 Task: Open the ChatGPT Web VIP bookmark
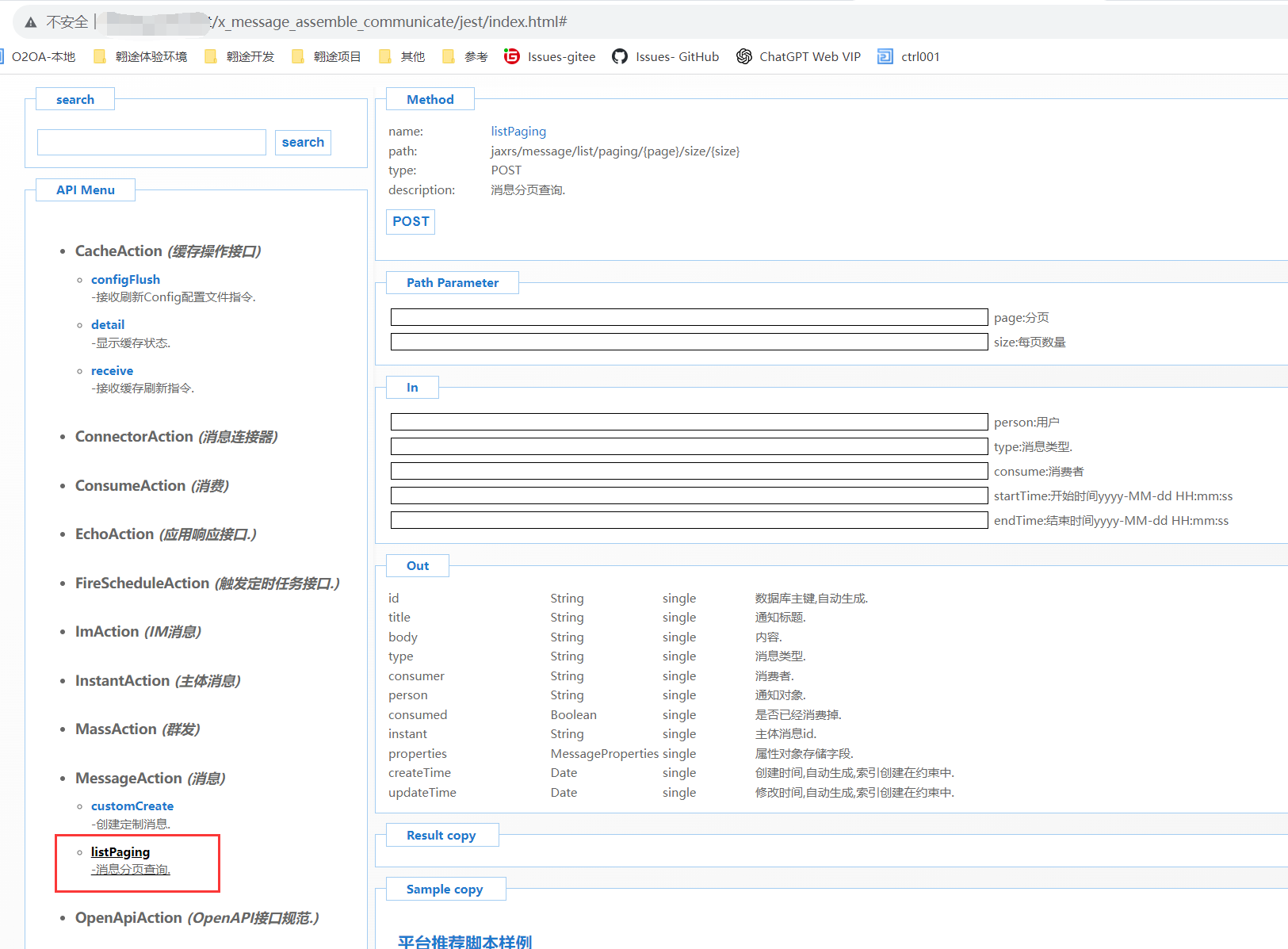tap(798, 56)
